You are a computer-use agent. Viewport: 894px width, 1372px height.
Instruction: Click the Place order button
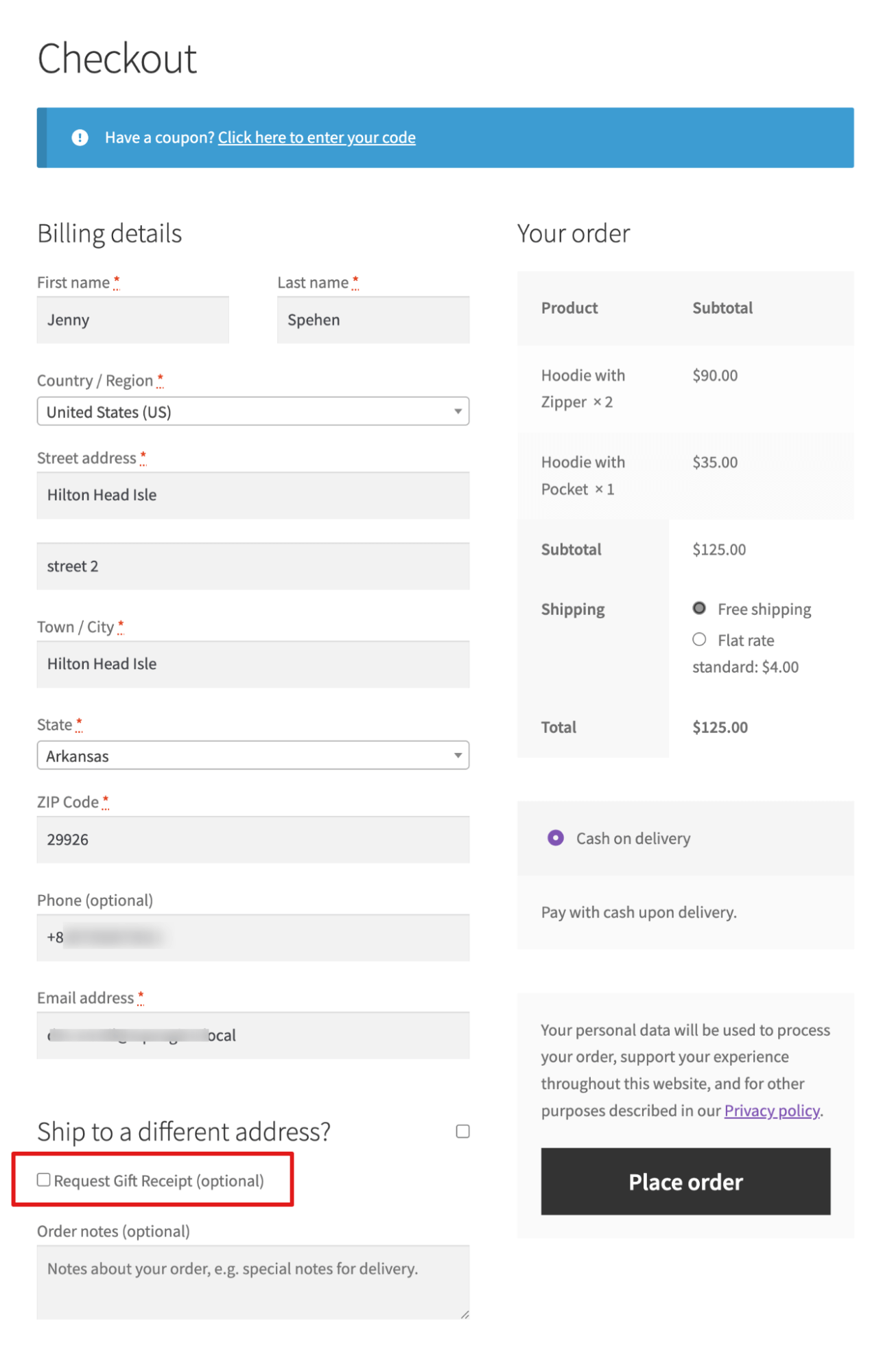[685, 1181]
